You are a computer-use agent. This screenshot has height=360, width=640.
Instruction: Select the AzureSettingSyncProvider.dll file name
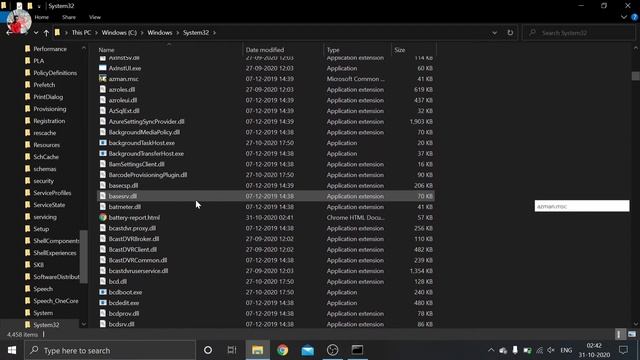click(x=147, y=122)
